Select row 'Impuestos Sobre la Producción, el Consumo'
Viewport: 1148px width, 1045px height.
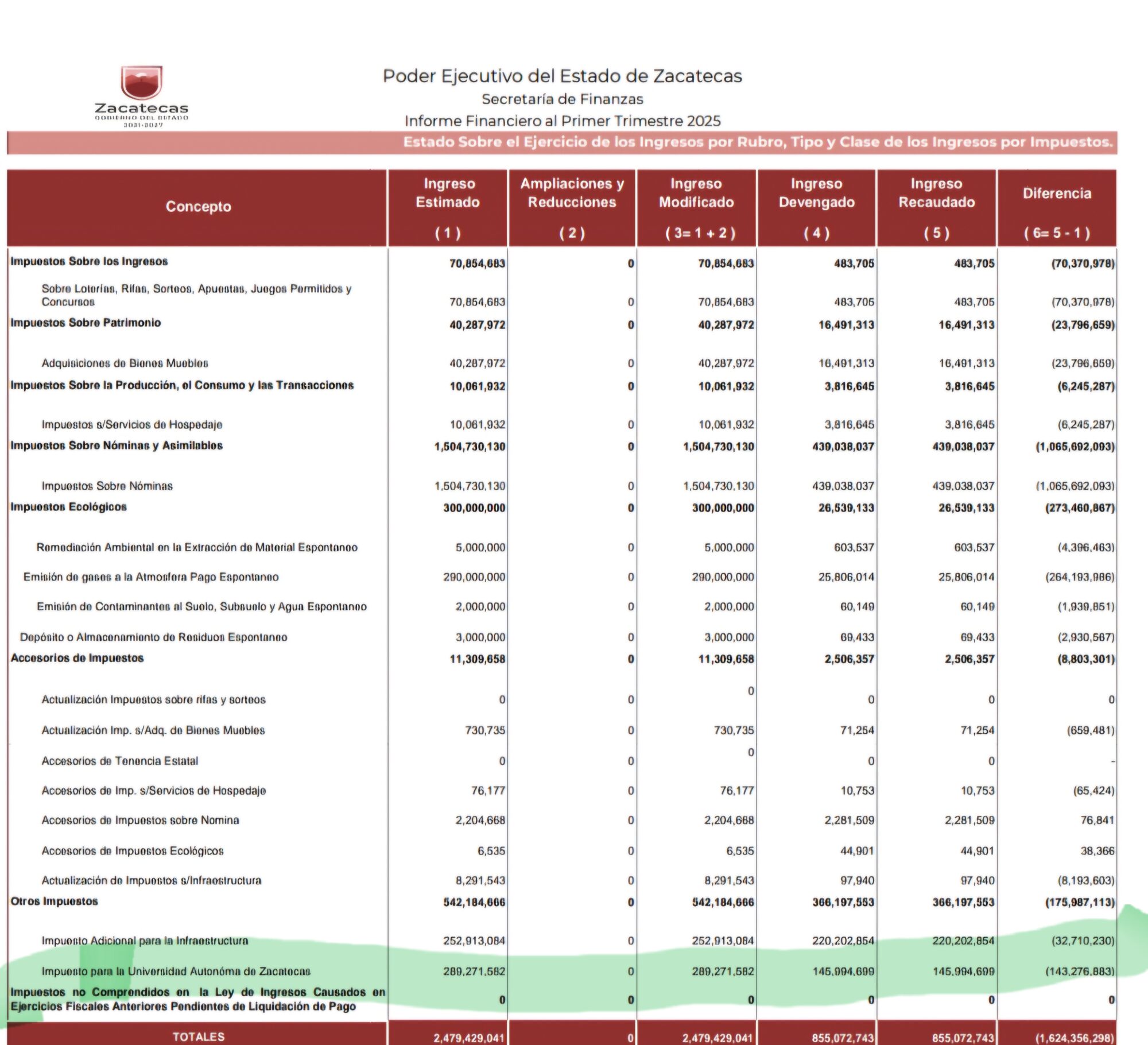[563, 386]
